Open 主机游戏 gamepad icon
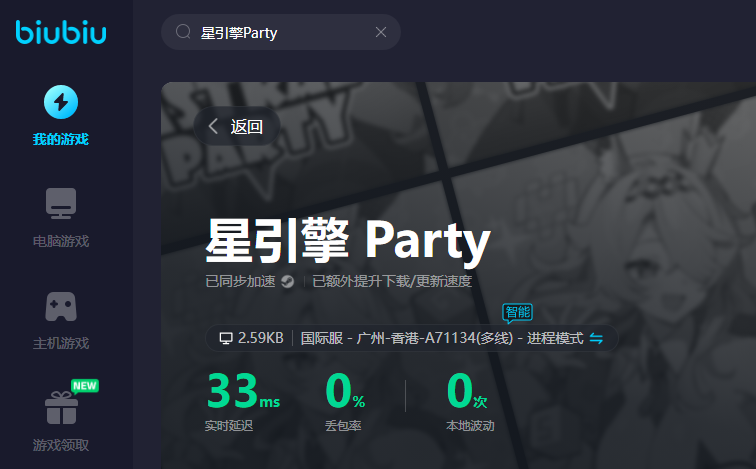 pyautogui.click(x=61, y=307)
